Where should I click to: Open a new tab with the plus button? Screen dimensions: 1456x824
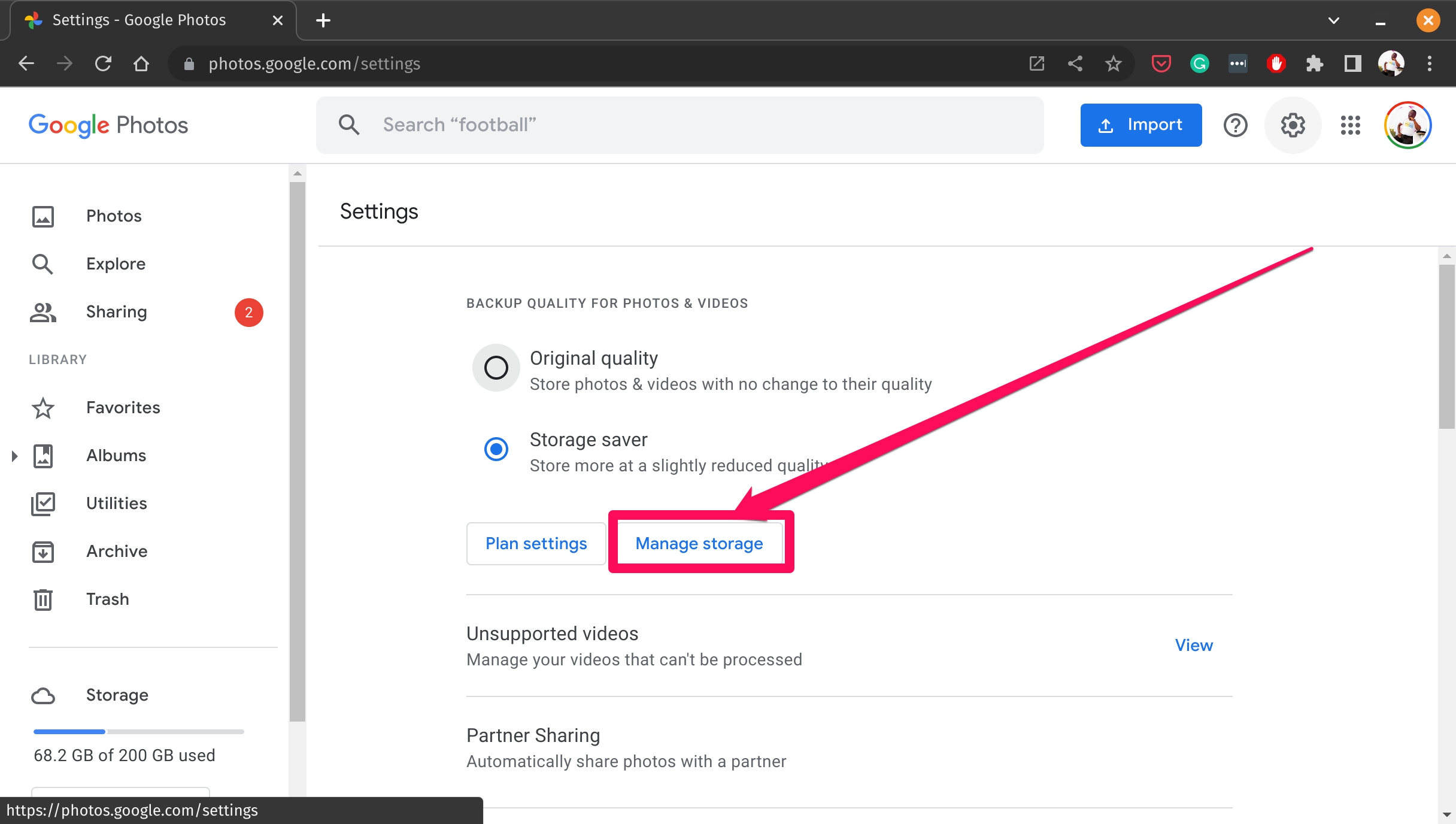point(323,20)
